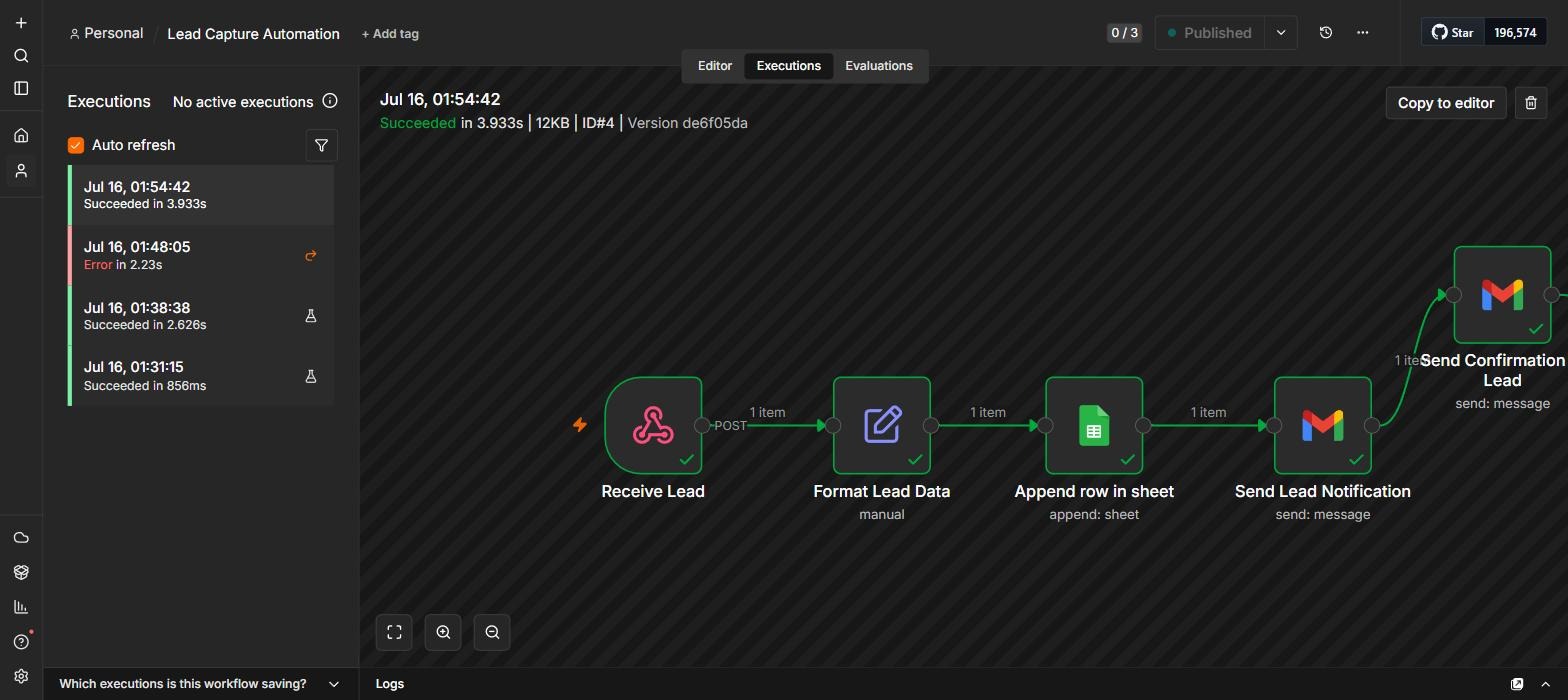Open the settings gear icon
Image resolution: width=1568 pixels, height=700 pixels.
coord(21,676)
